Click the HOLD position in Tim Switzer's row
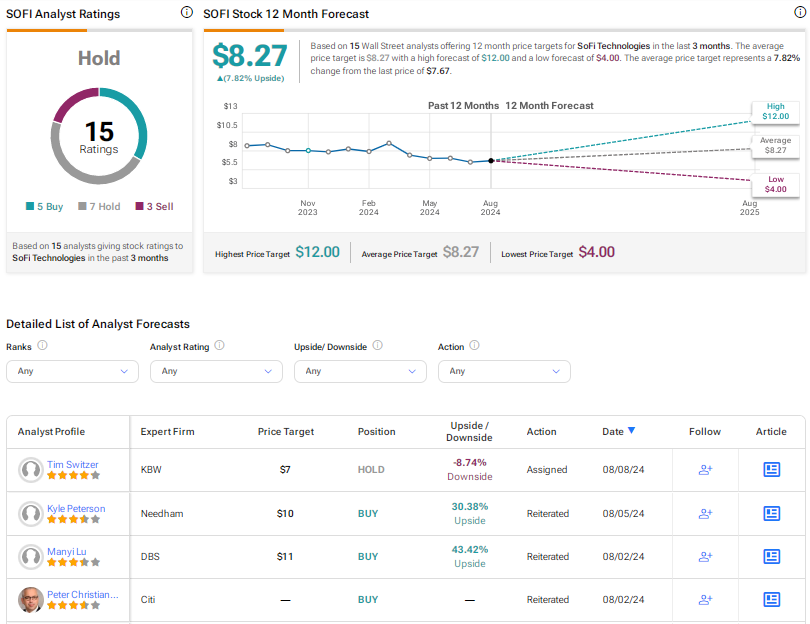Screen dimensions: 810x624 point(371,470)
